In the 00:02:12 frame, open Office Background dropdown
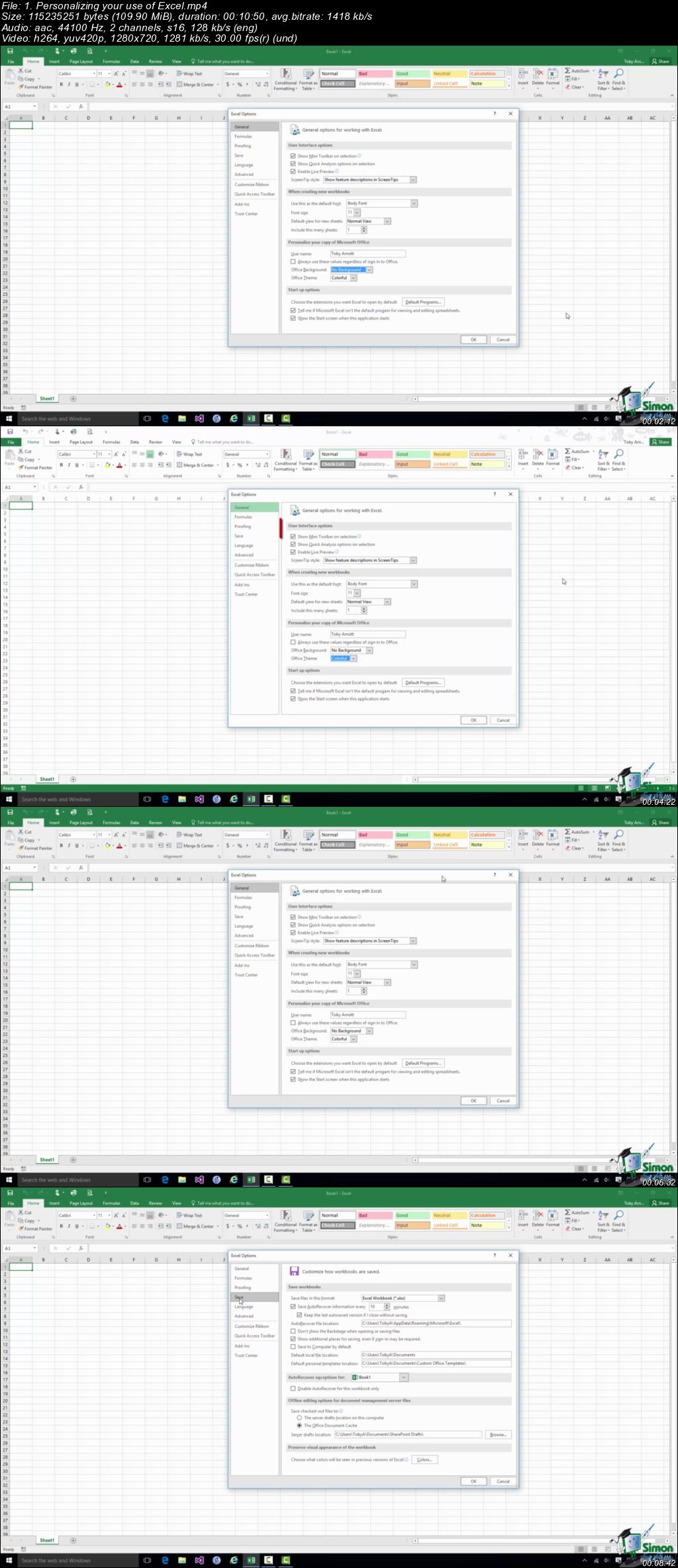Image resolution: width=678 pixels, height=1568 pixels. point(369,270)
